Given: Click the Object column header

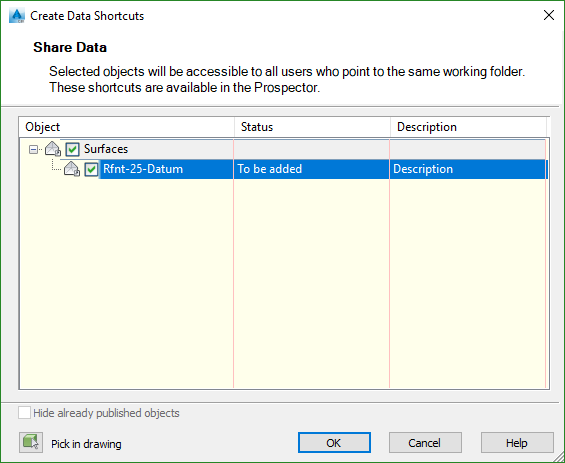Looking at the screenshot, I should tap(126, 127).
